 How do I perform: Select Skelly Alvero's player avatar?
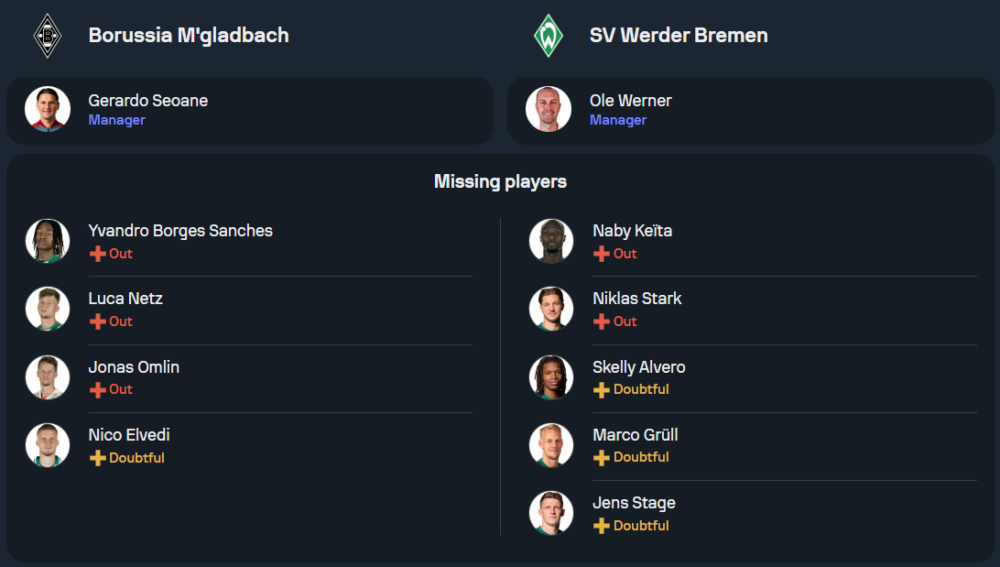coord(551,377)
